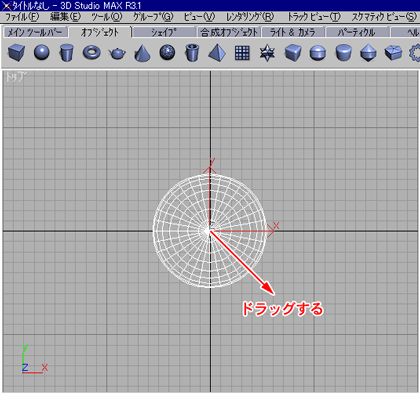Switch to the メイン ツールバー tab

point(35,32)
